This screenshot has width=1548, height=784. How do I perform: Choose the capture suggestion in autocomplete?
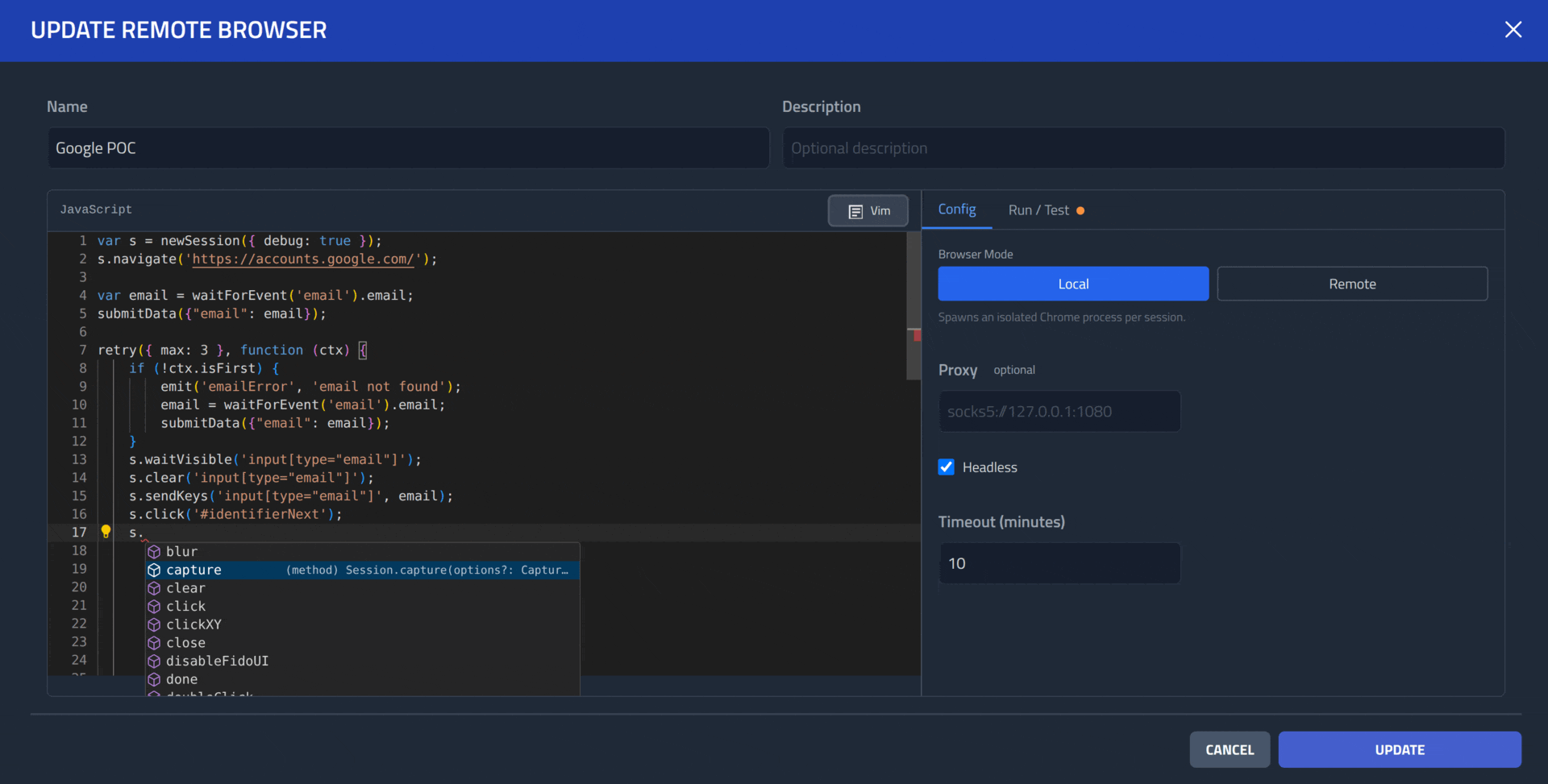(x=363, y=570)
